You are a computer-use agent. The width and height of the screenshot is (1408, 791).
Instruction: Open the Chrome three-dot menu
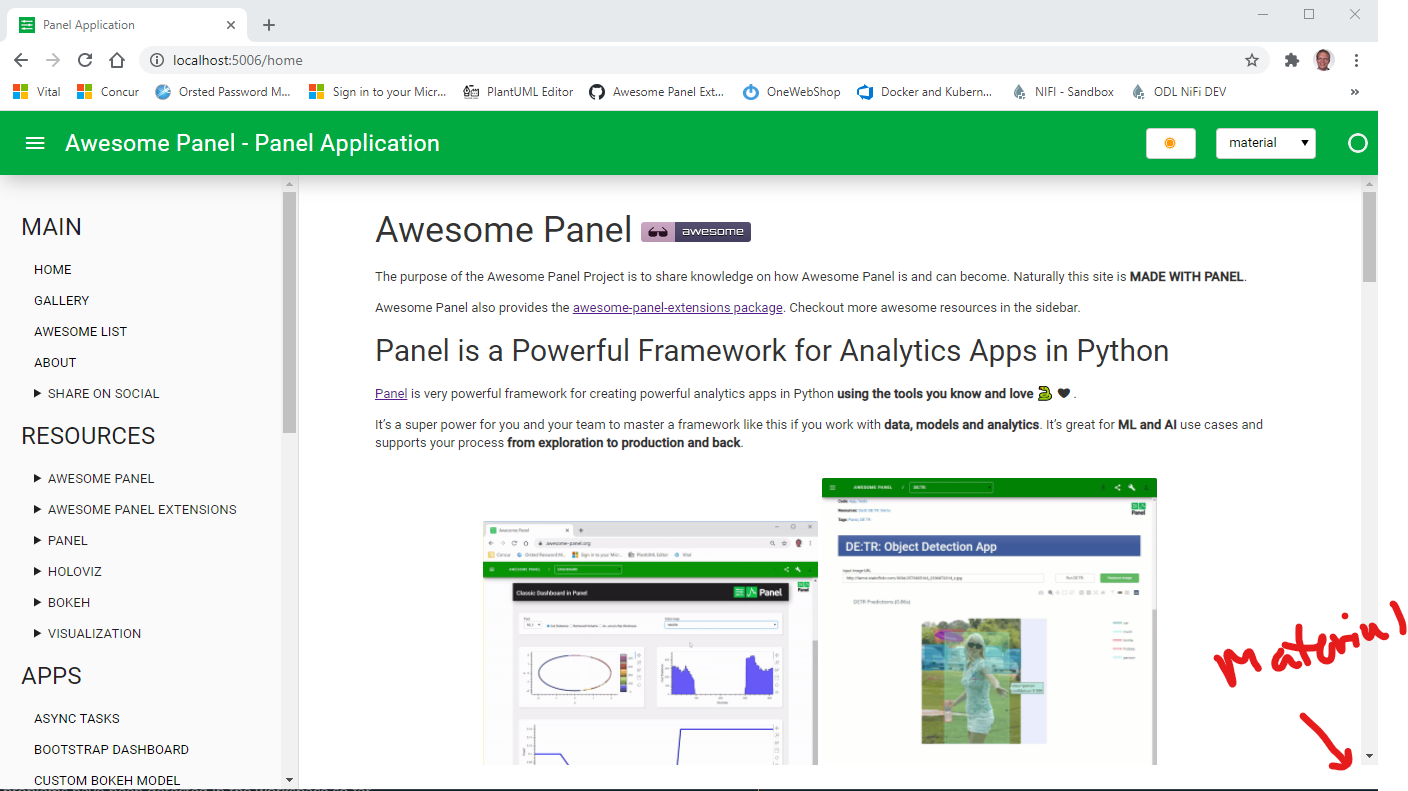tap(1357, 60)
